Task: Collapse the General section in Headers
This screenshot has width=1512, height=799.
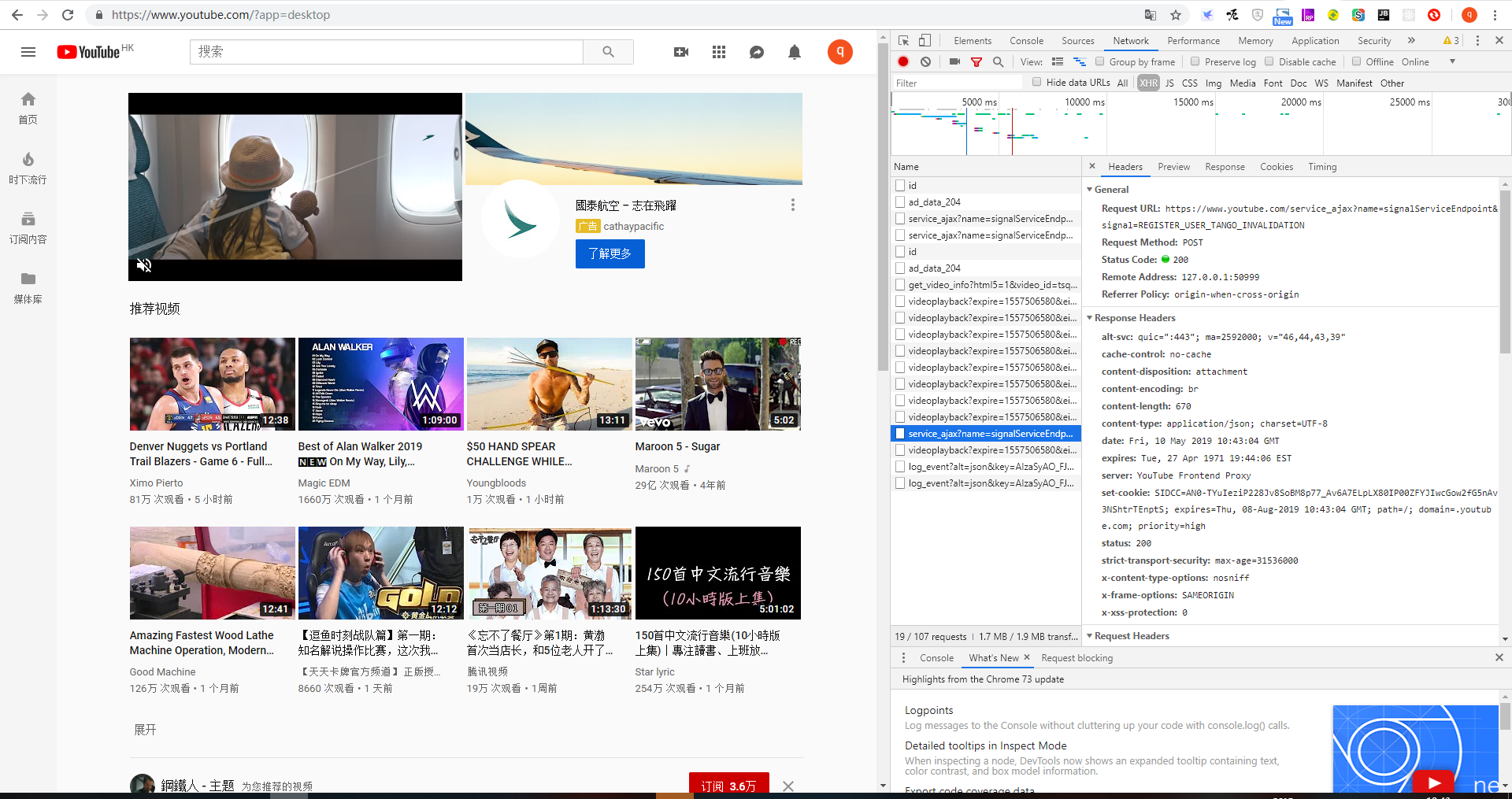Action: (1090, 190)
